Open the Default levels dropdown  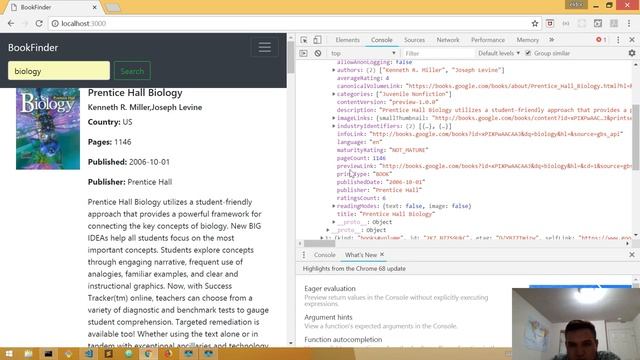click(499, 53)
